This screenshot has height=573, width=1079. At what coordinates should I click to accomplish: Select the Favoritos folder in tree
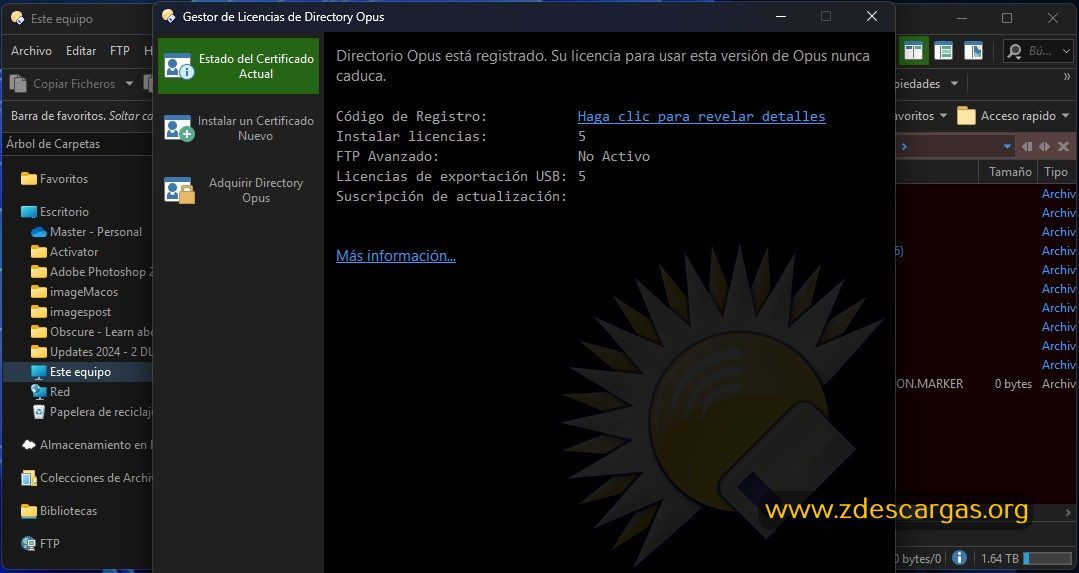coord(64,179)
